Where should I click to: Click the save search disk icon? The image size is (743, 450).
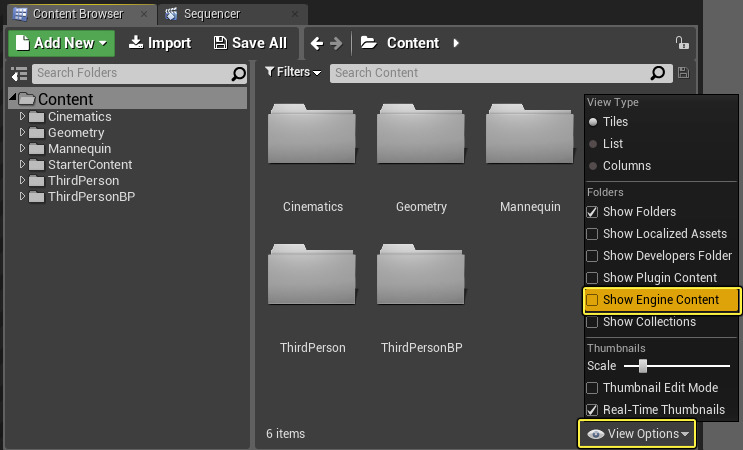pyautogui.click(x=683, y=73)
